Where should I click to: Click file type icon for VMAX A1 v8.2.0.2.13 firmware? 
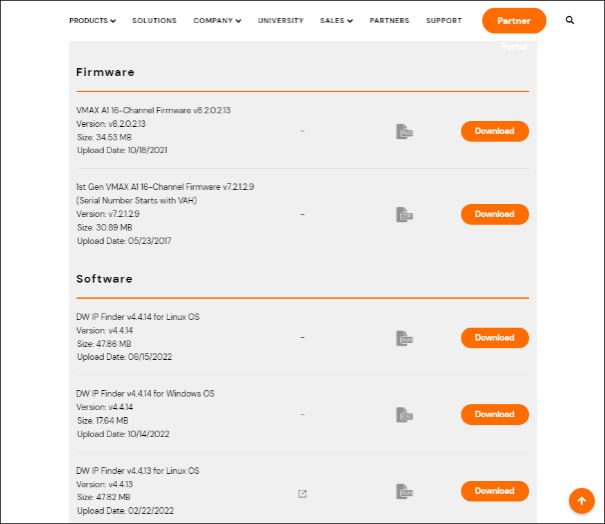[404, 132]
